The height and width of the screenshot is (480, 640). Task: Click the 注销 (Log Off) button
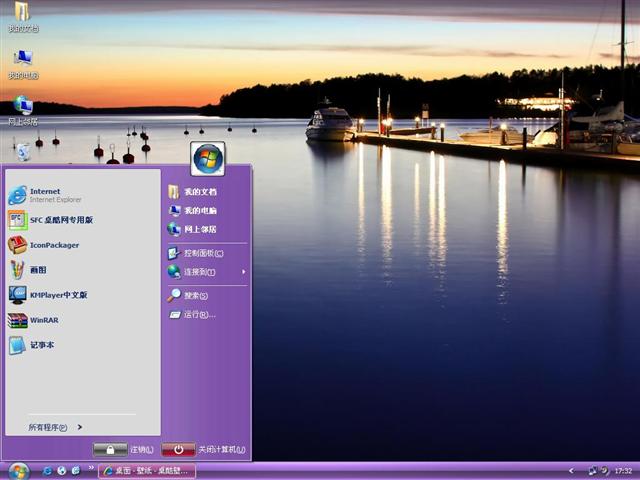tap(125, 450)
